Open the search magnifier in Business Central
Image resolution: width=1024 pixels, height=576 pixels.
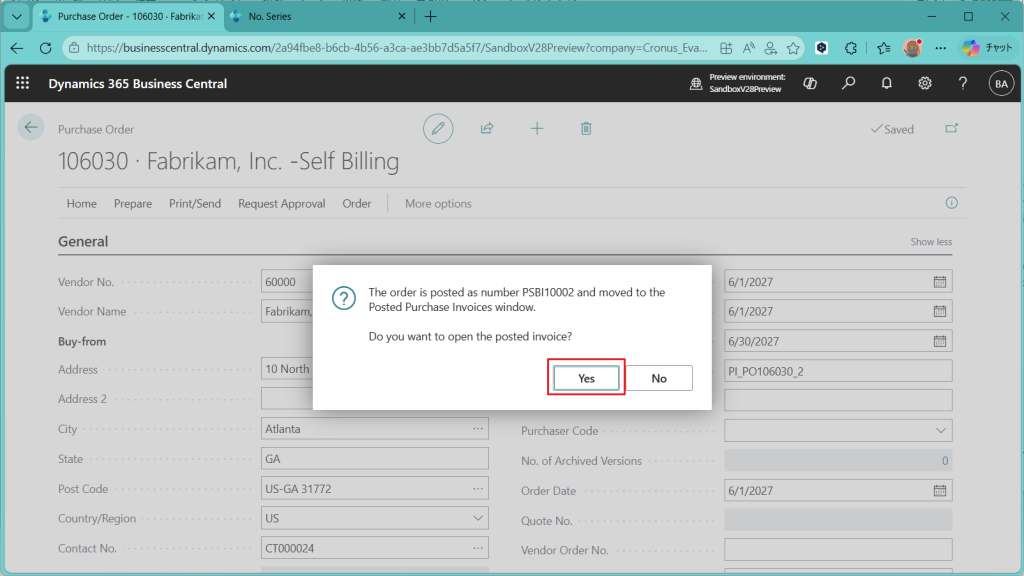pos(849,84)
